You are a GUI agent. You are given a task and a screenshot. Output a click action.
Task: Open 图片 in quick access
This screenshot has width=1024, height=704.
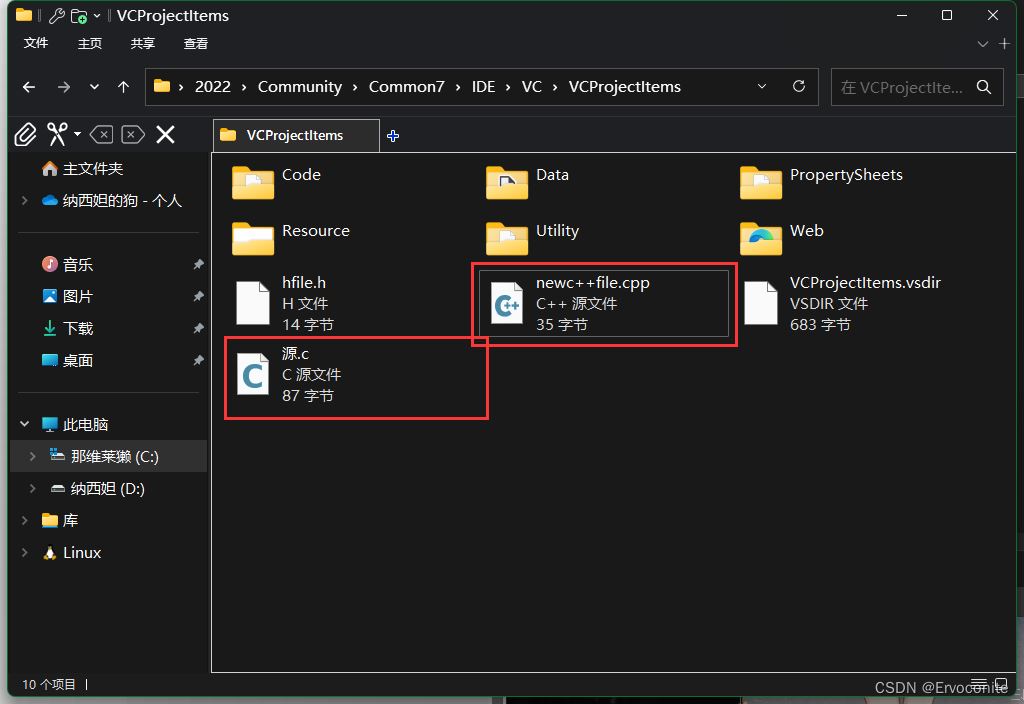coord(77,296)
